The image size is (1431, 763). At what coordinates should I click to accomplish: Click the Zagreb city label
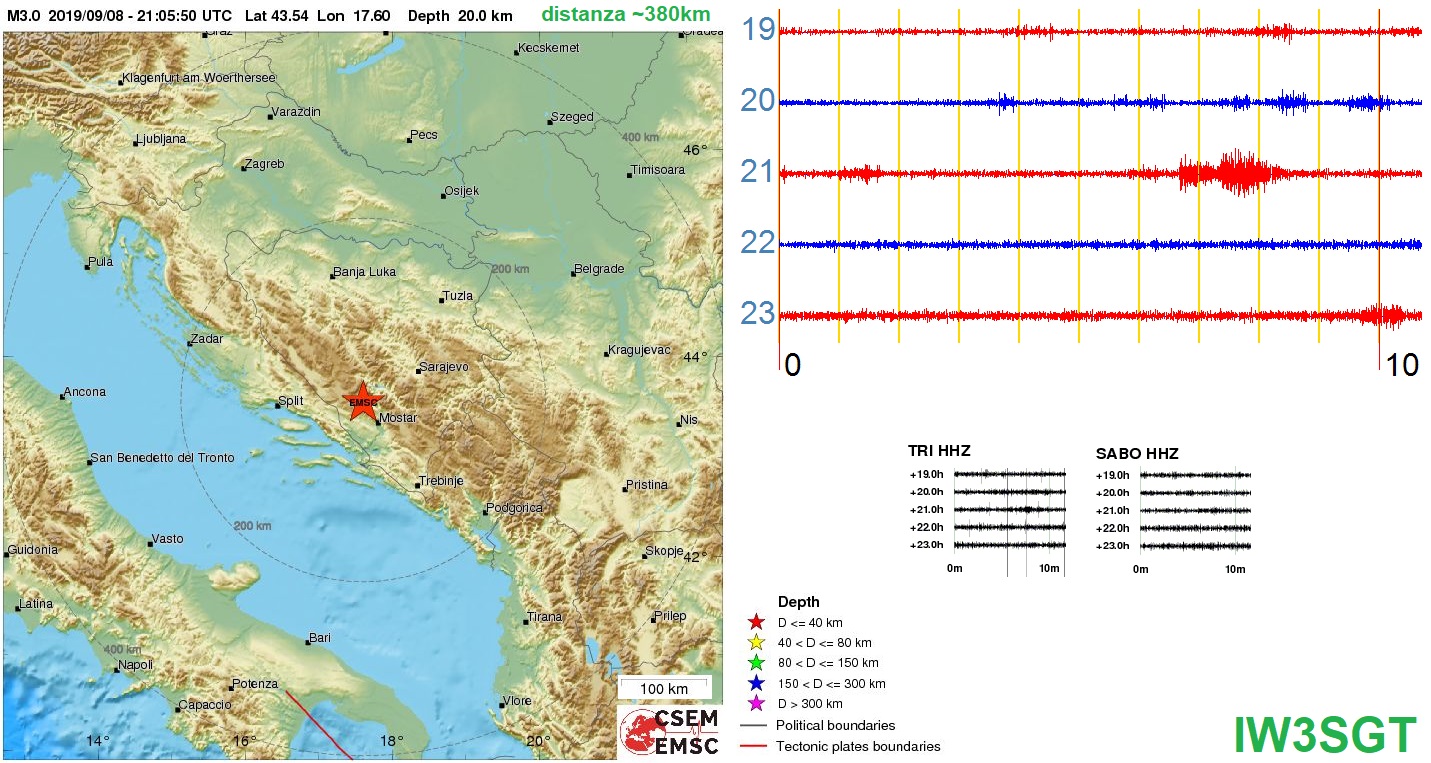pyautogui.click(x=265, y=164)
